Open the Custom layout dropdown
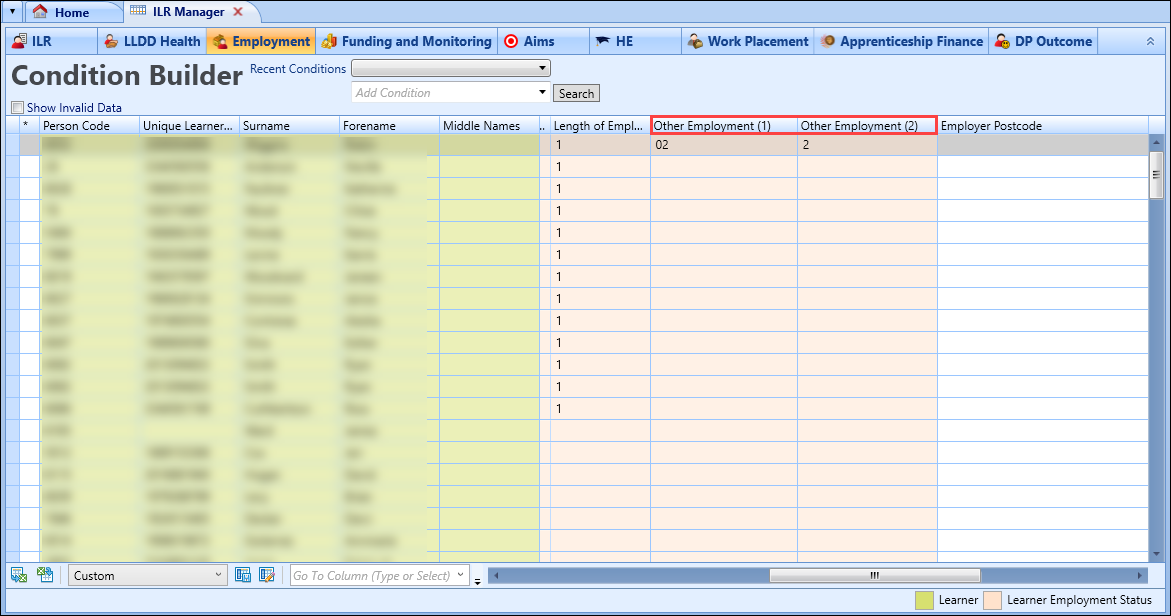Screen dimensions: 1171x616 click(x=148, y=576)
